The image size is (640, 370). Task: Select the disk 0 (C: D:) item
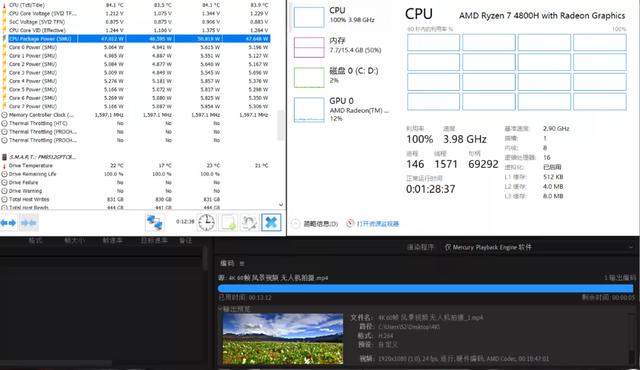click(x=340, y=77)
